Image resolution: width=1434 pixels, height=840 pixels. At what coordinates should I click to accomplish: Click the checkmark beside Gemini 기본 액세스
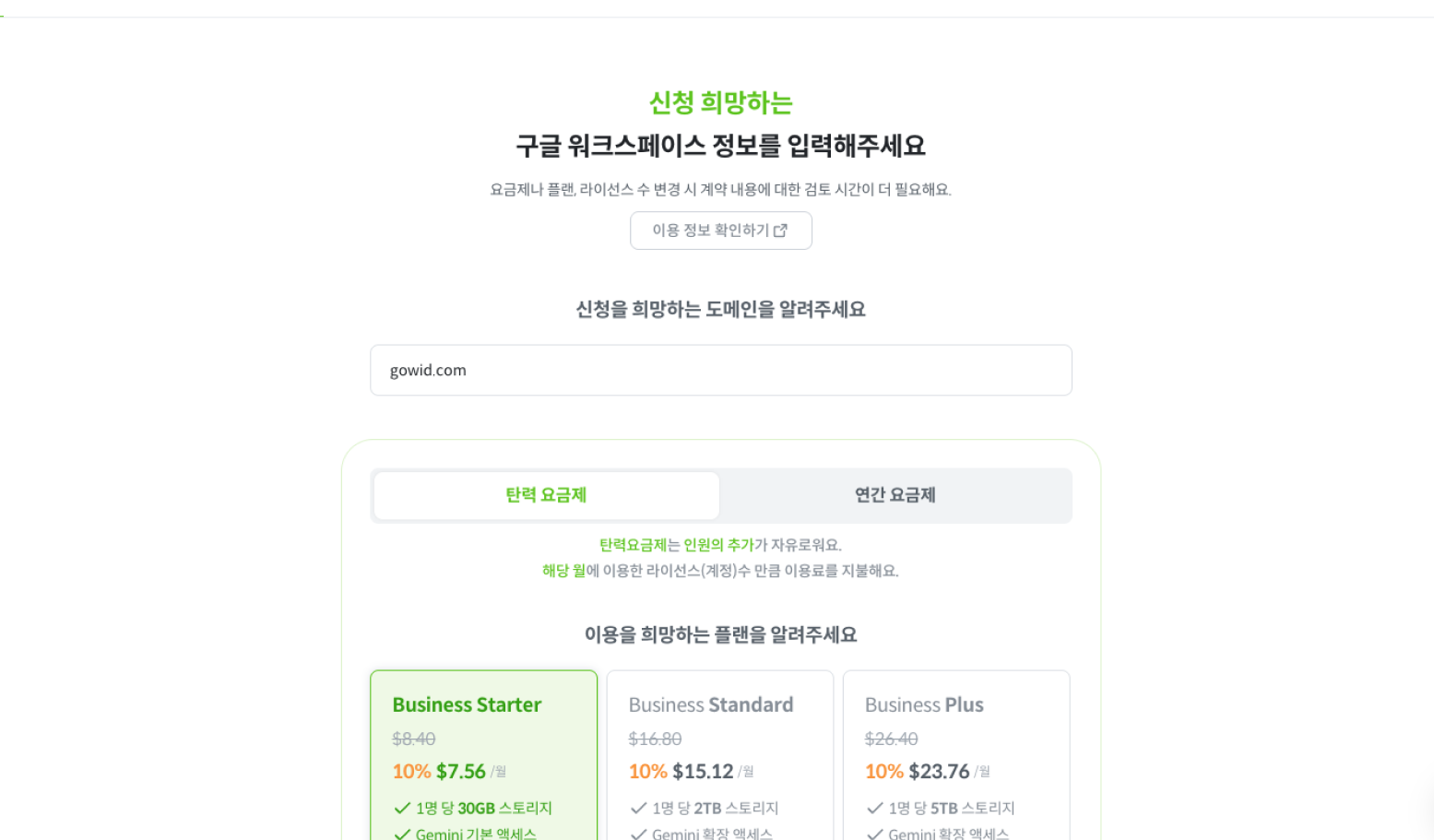point(402,834)
